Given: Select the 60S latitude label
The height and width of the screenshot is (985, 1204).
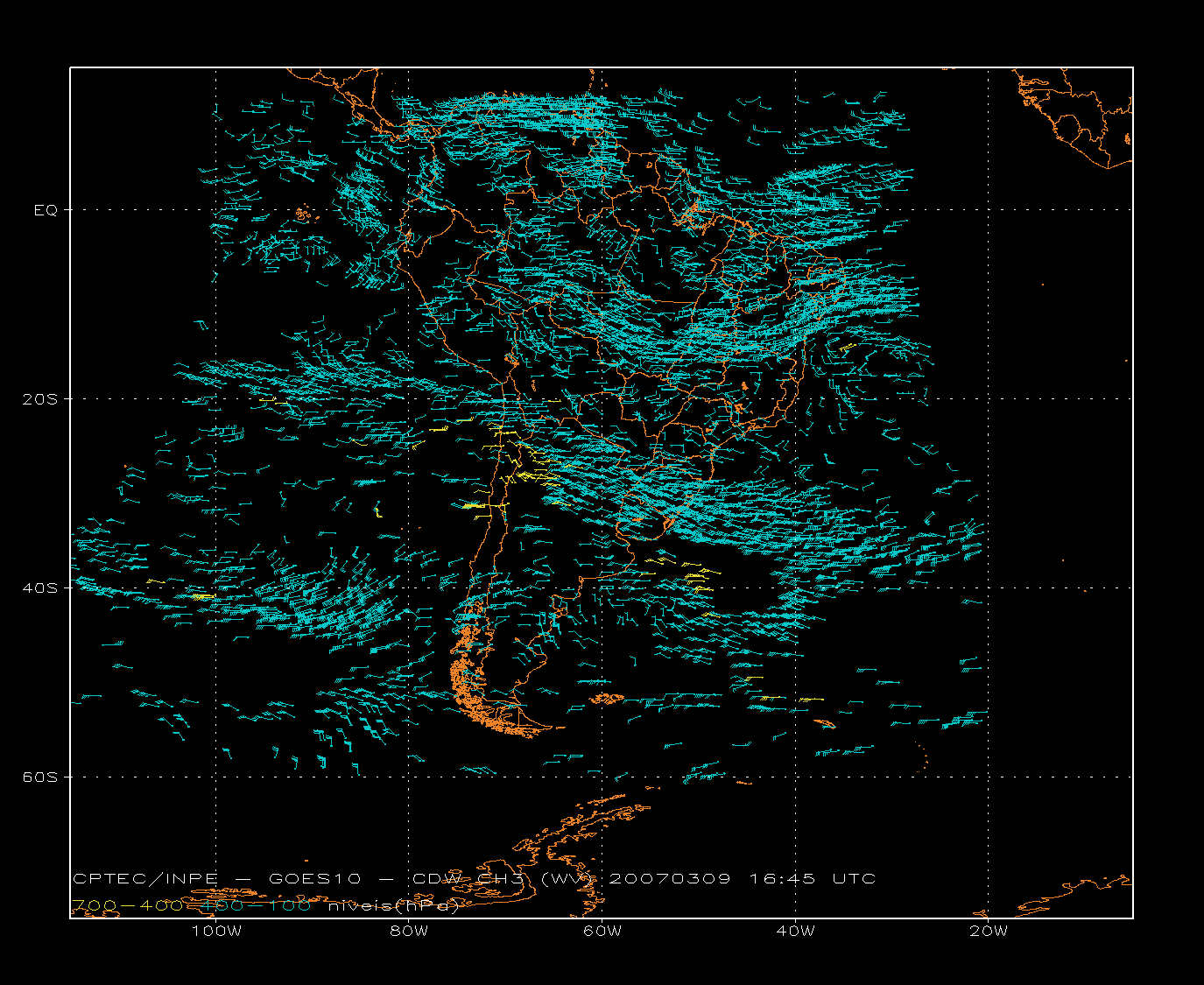Looking at the screenshot, I should (x=39, y=777).
